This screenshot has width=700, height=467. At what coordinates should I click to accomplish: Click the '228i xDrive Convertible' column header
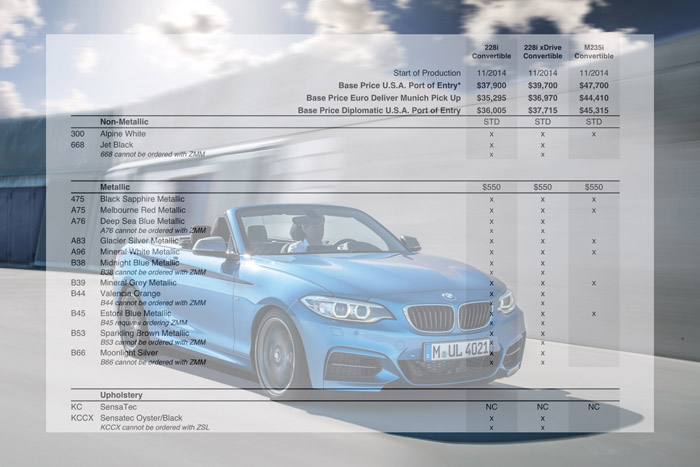(542, 52)
